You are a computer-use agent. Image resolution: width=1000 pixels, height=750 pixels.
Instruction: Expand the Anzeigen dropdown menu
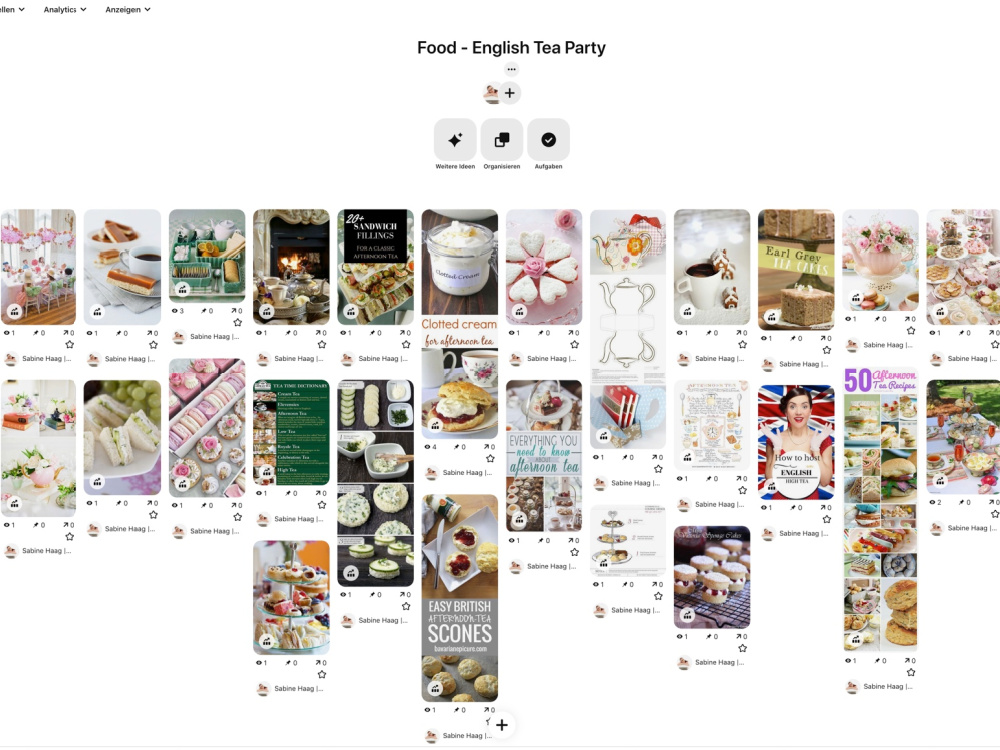pos(128,10)
